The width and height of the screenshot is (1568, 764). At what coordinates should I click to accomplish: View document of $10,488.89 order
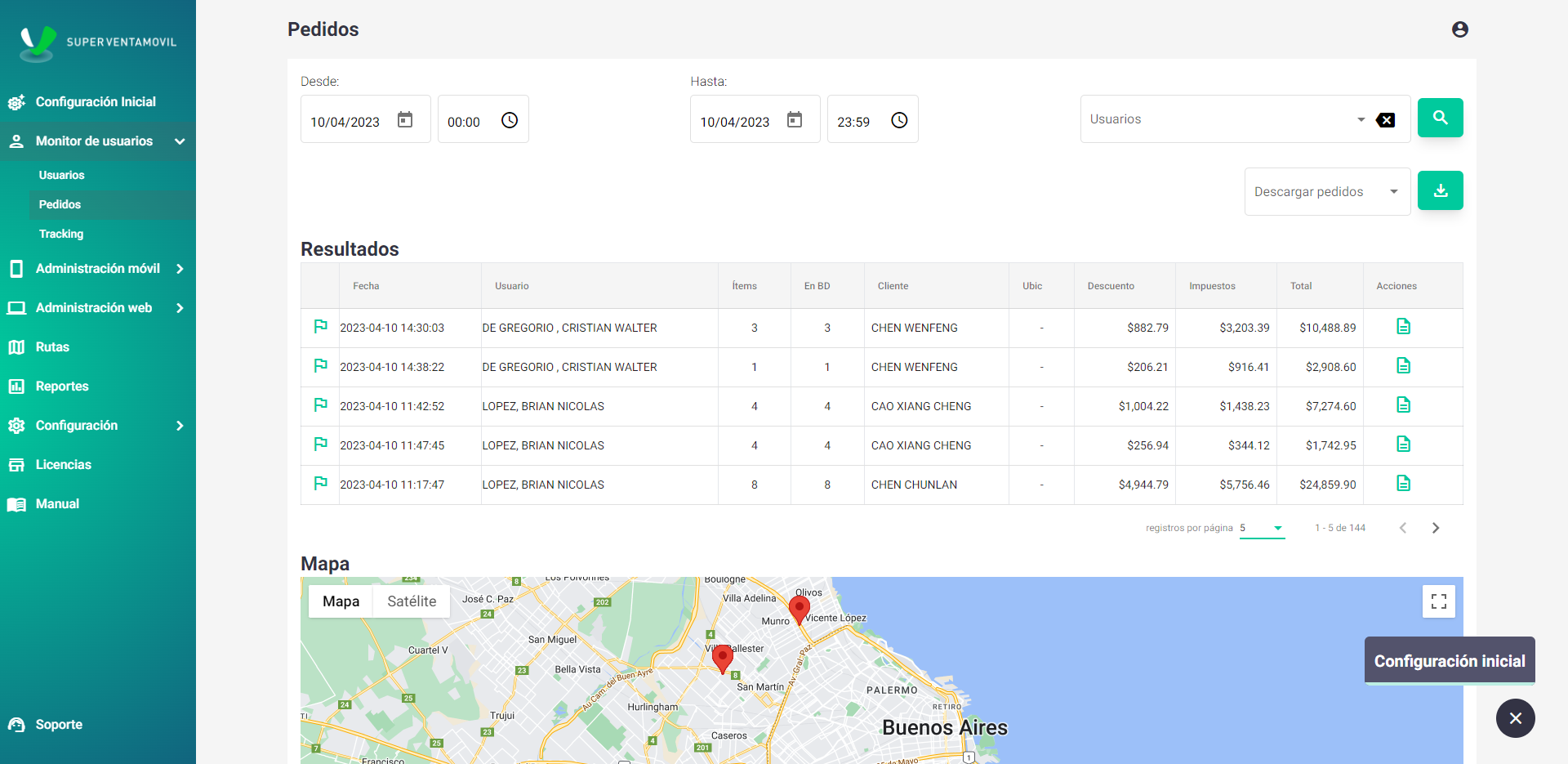pyautogui.click(x=1403, y=327)
